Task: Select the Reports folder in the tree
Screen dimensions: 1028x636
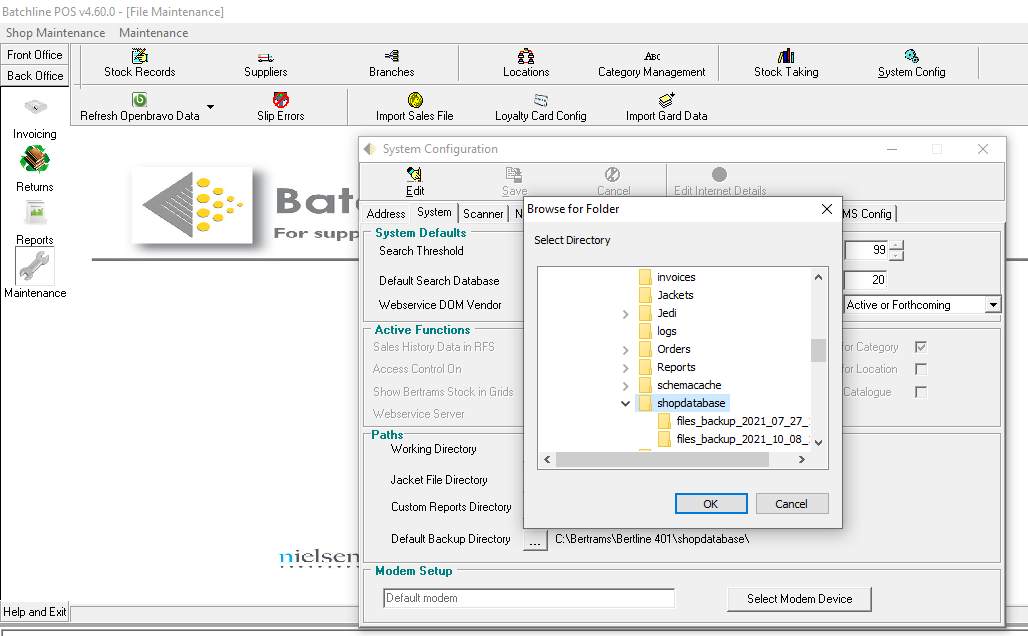Action: pyautogui.click(x=676, y=367)
